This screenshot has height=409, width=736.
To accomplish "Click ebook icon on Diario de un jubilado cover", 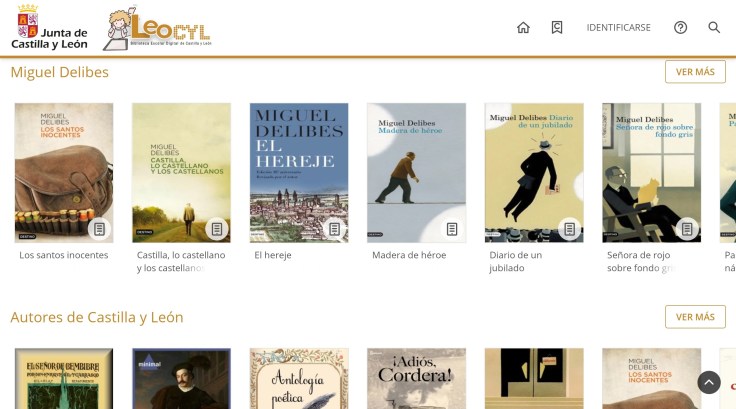I will coord(569,229).
